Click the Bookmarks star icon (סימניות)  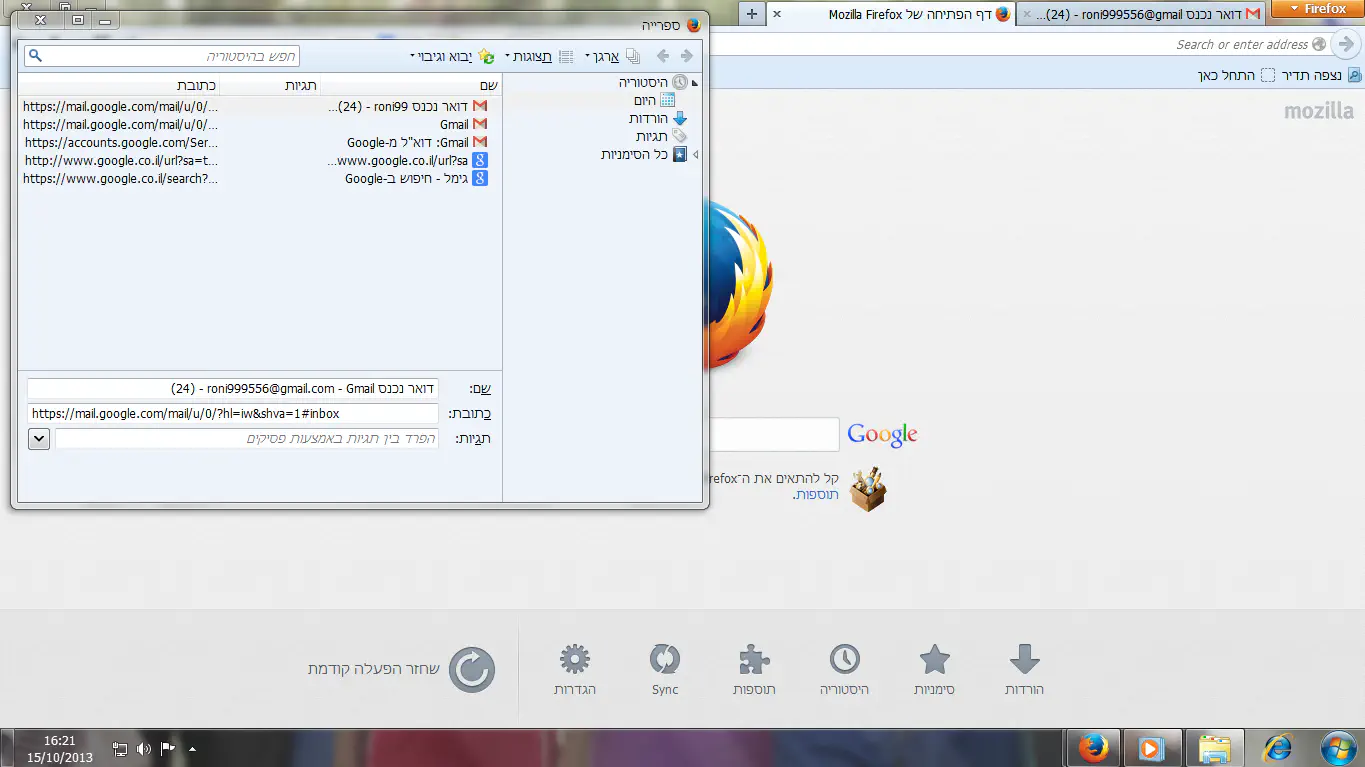934,669
